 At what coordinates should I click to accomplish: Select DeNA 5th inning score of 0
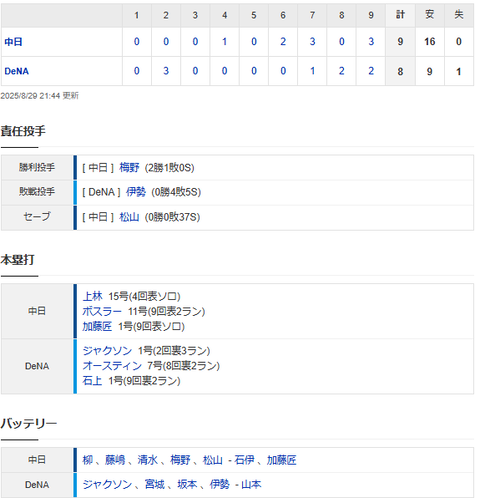pyautogui.click(x=254, y=71)
